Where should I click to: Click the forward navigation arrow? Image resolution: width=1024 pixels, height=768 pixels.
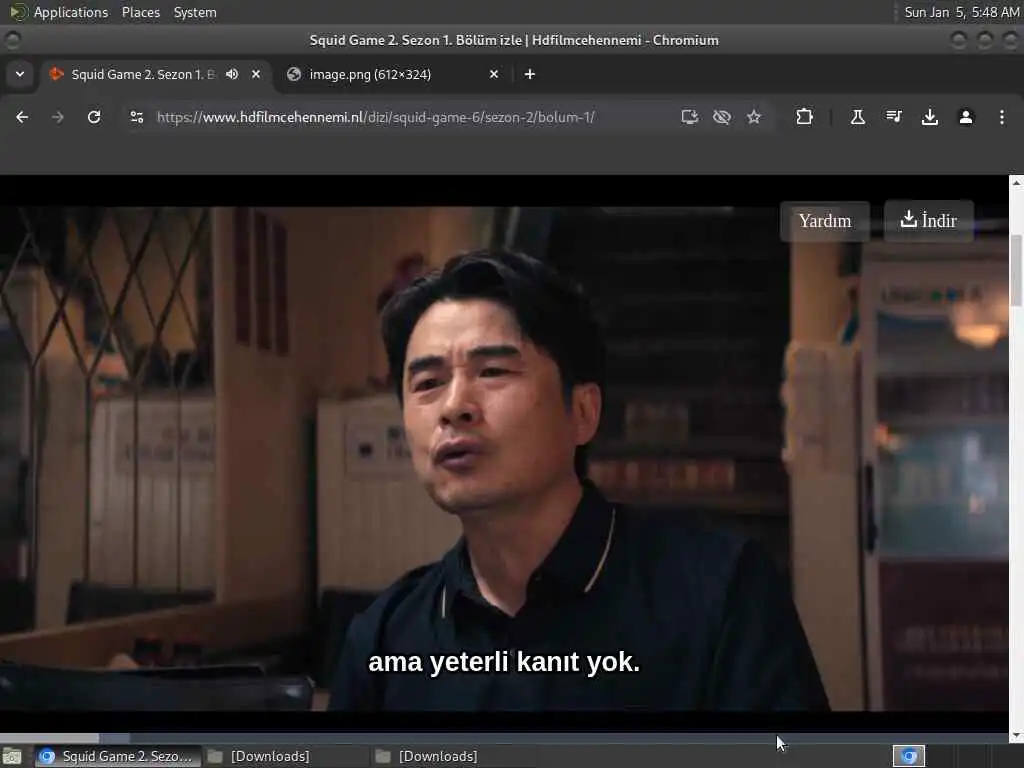58,117
